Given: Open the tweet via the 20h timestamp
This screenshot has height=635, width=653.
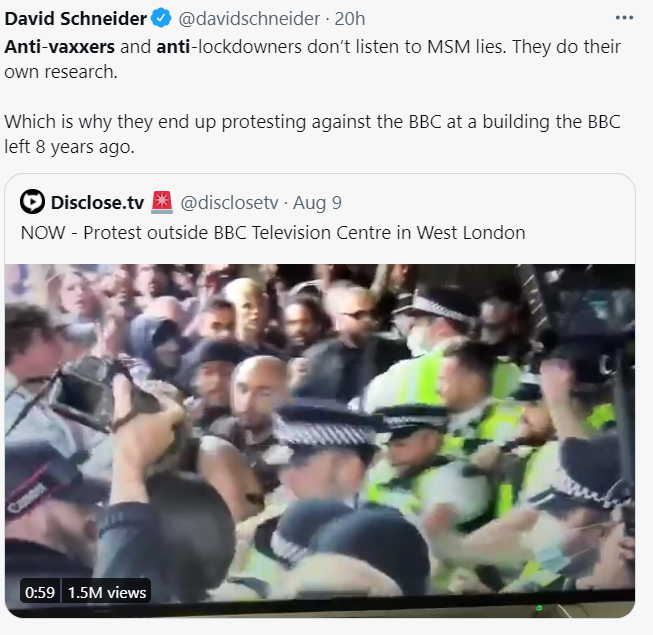Looking at the screenshot, I should tap(350, 19).
